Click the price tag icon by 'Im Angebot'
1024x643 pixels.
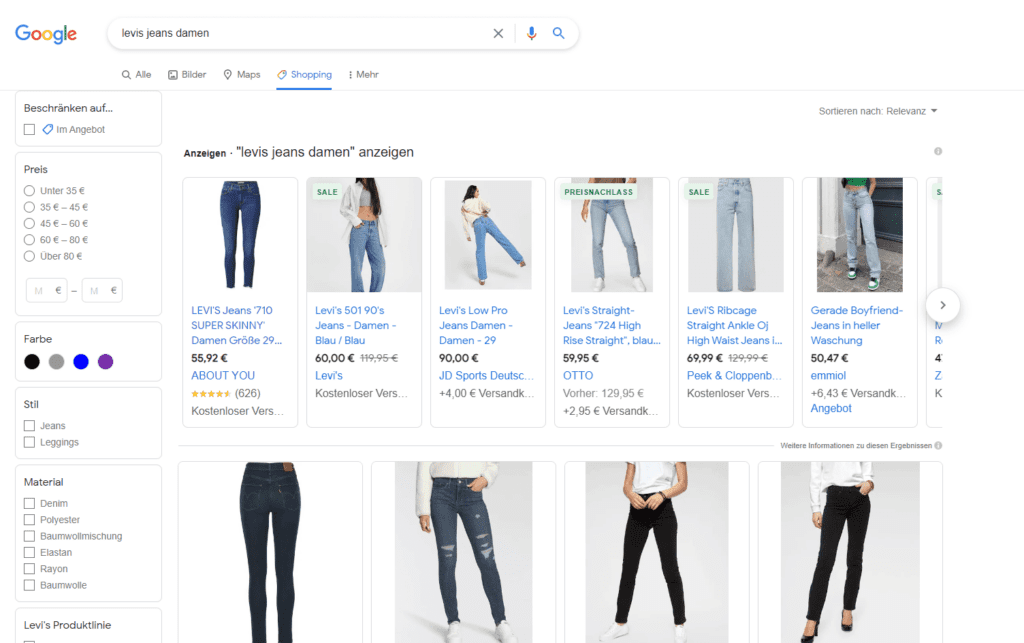point(48,129)
